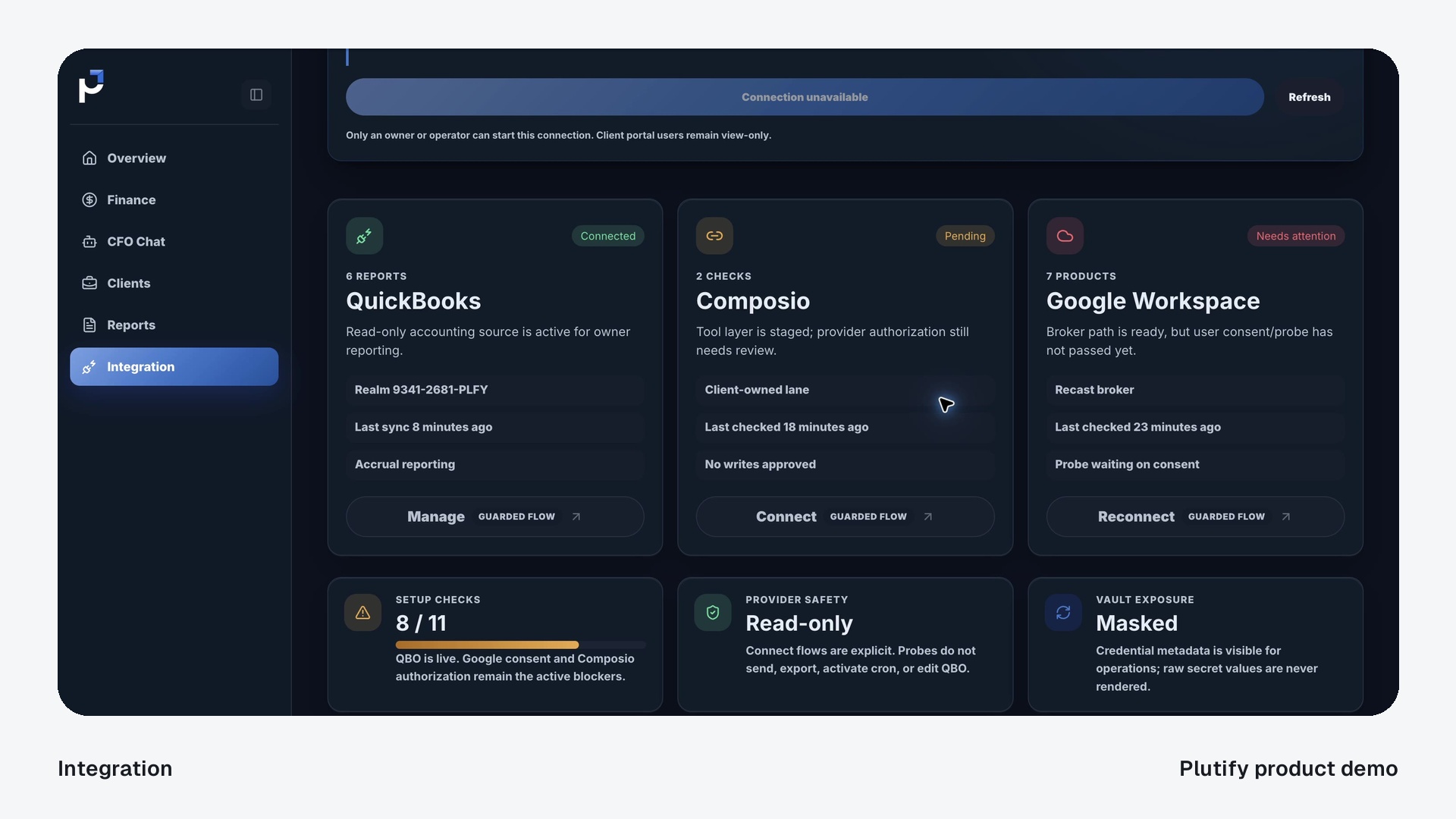This screenshot has height=819, width=1456.
Task: Click the QuickBooks card title
Action: 413,301
